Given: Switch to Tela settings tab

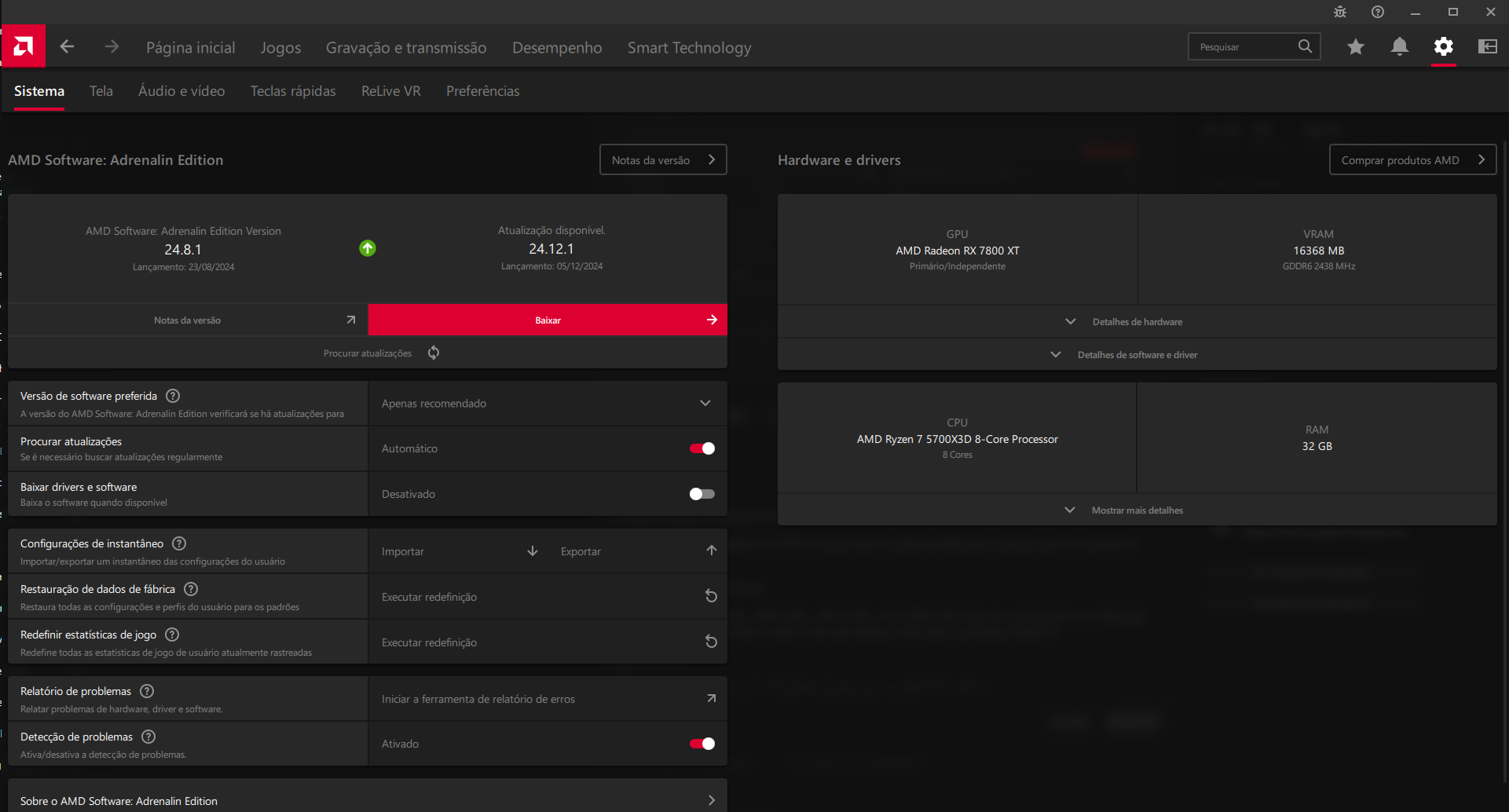Looking at the screenshot, I should [101, 91].
